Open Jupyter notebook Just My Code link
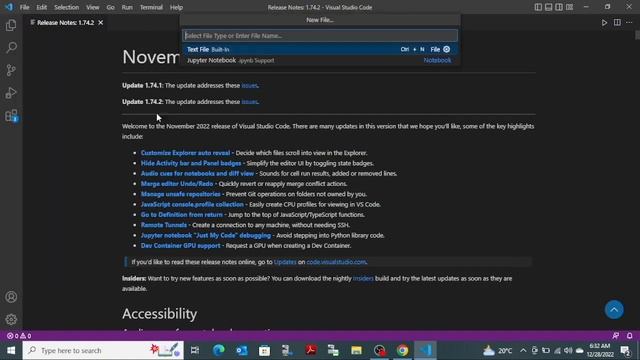Viewport: 640px width, 360px height. coord(206,236)
